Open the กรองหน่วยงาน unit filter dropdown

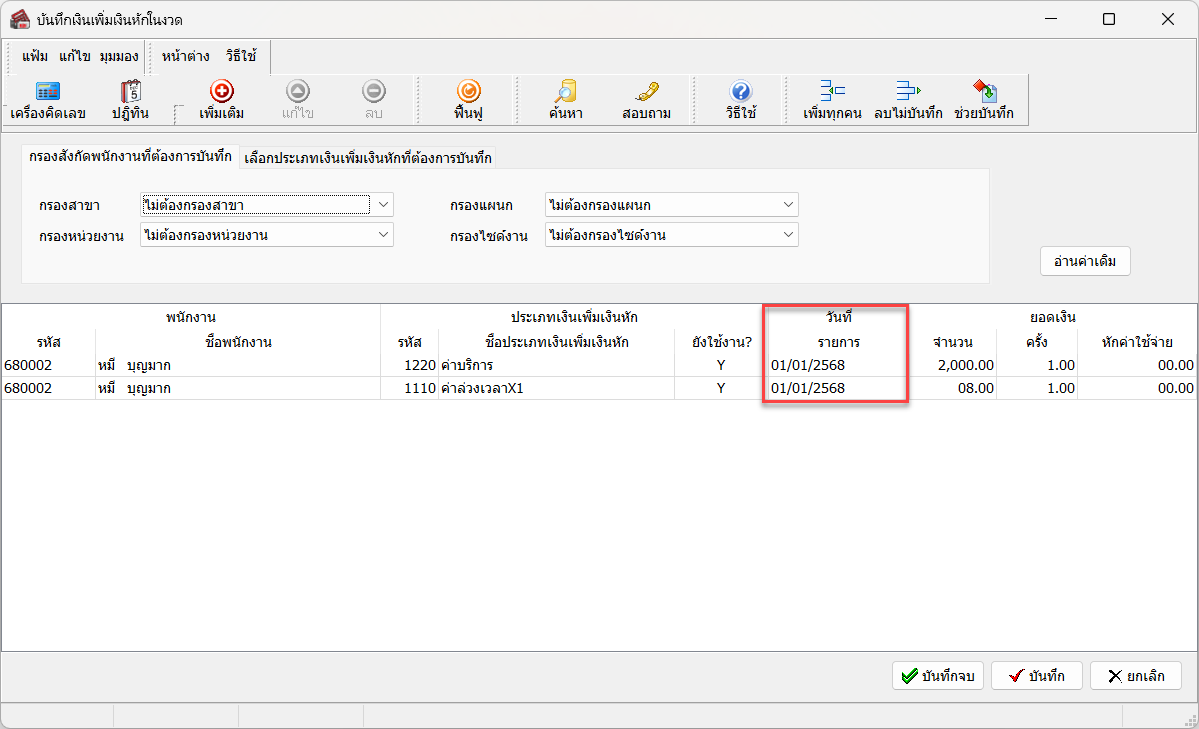pyautogui.click(x=382, y=235)
